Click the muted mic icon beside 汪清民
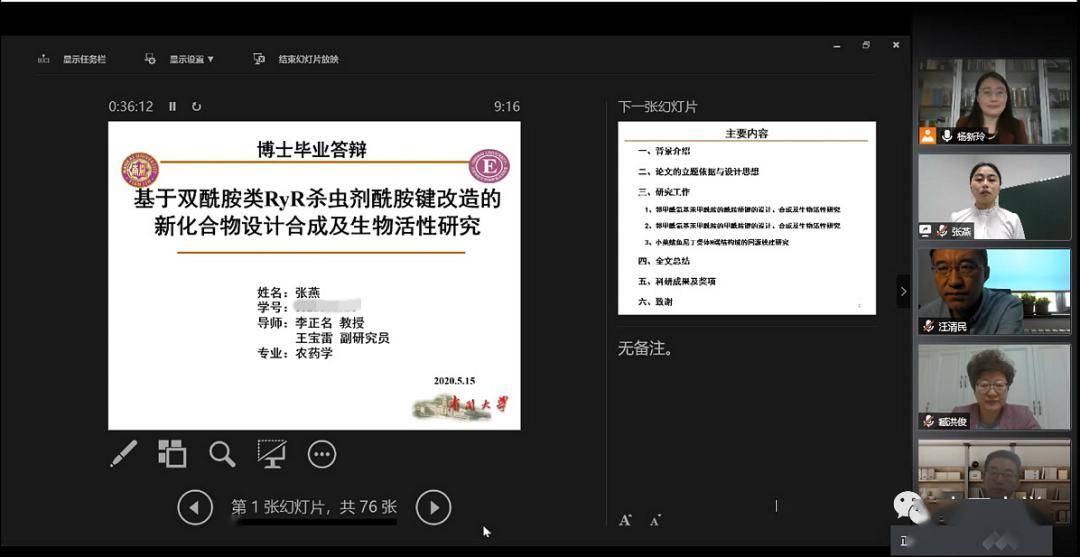The height and width of the screenshot is (557, 1080). point(928,326)
